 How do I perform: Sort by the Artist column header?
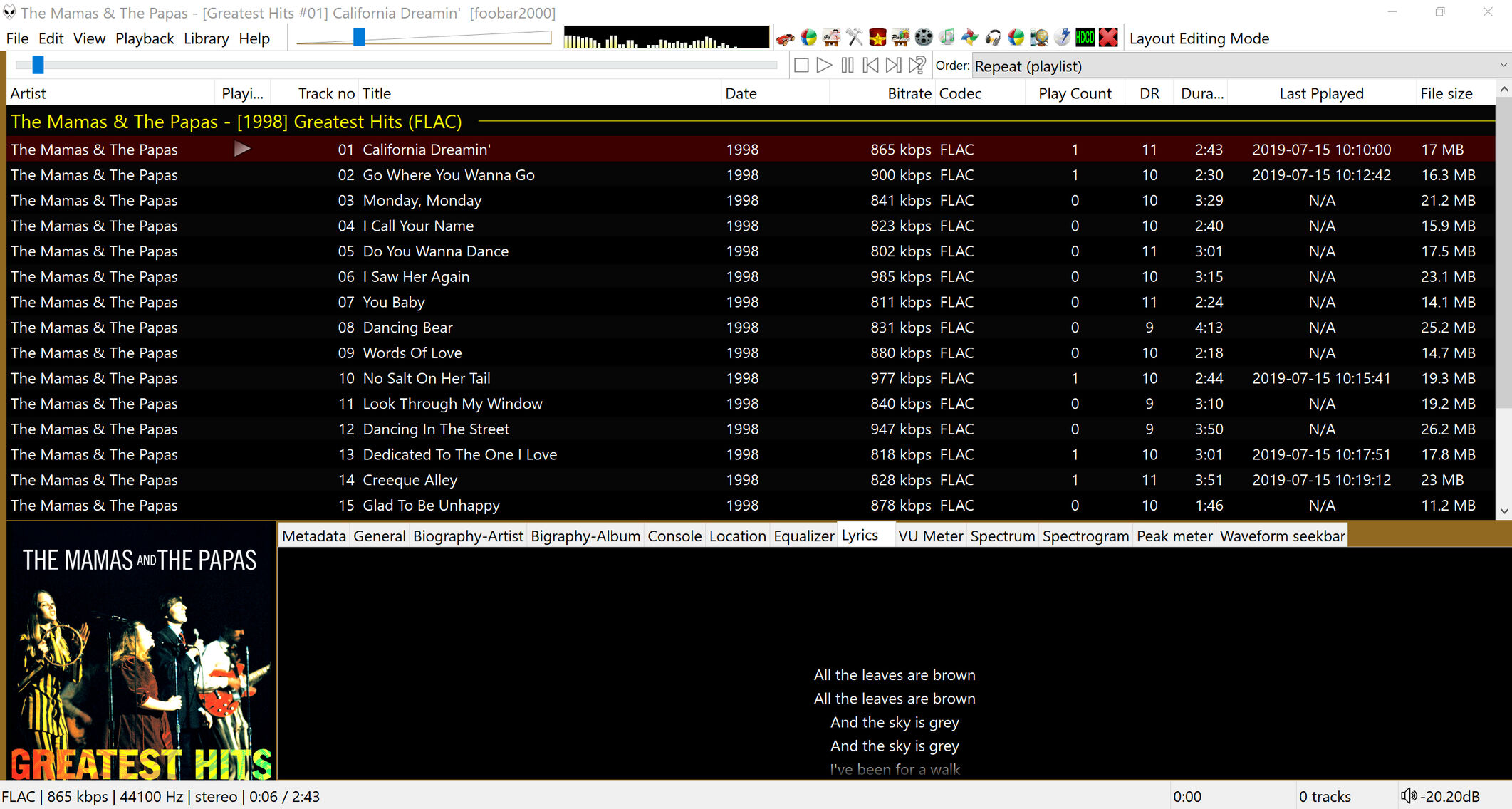coord(110,93)
